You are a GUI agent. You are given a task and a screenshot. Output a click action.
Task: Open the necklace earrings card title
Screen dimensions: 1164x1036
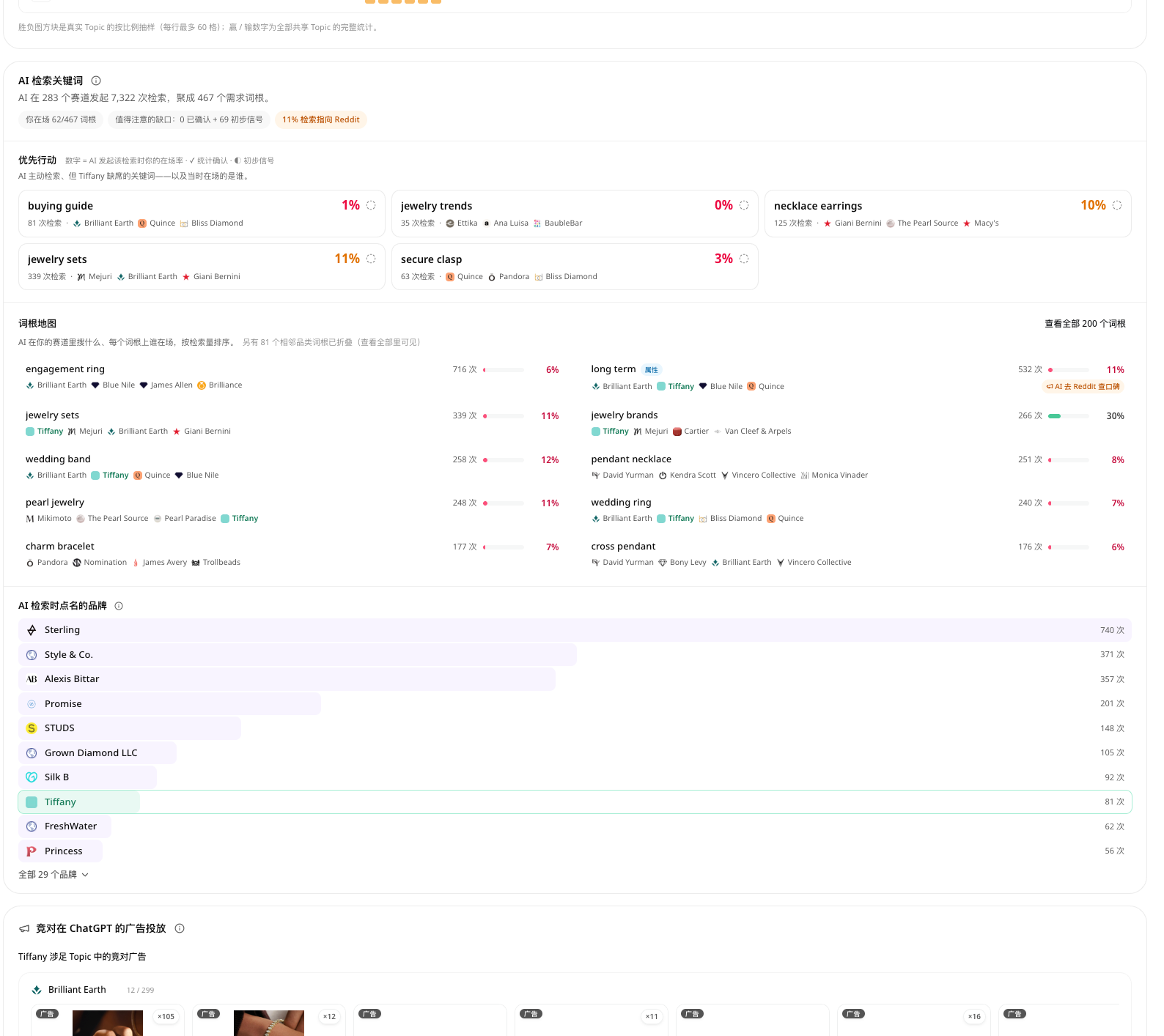[818, 206]
